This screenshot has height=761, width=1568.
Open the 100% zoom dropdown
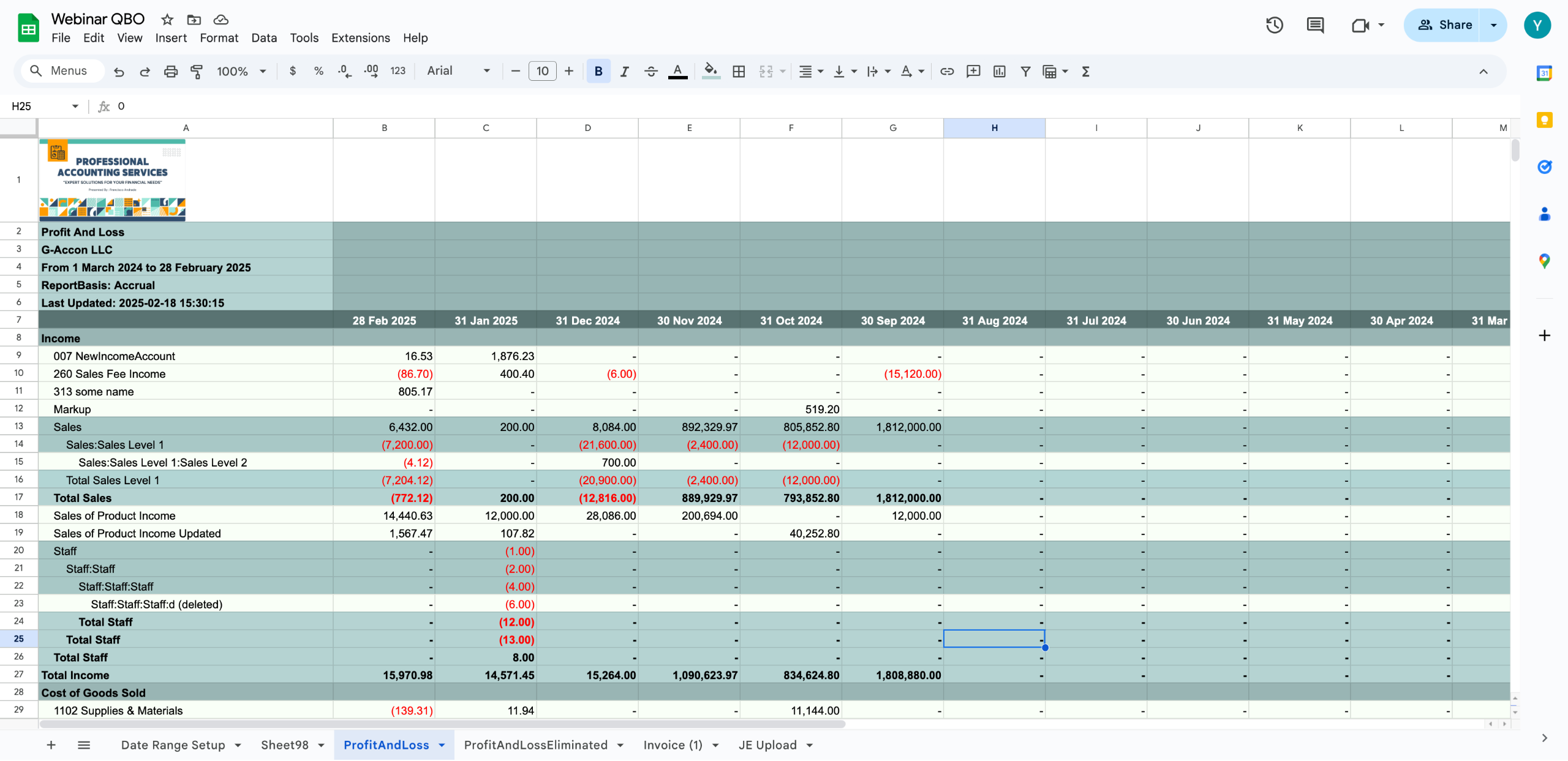241,72
